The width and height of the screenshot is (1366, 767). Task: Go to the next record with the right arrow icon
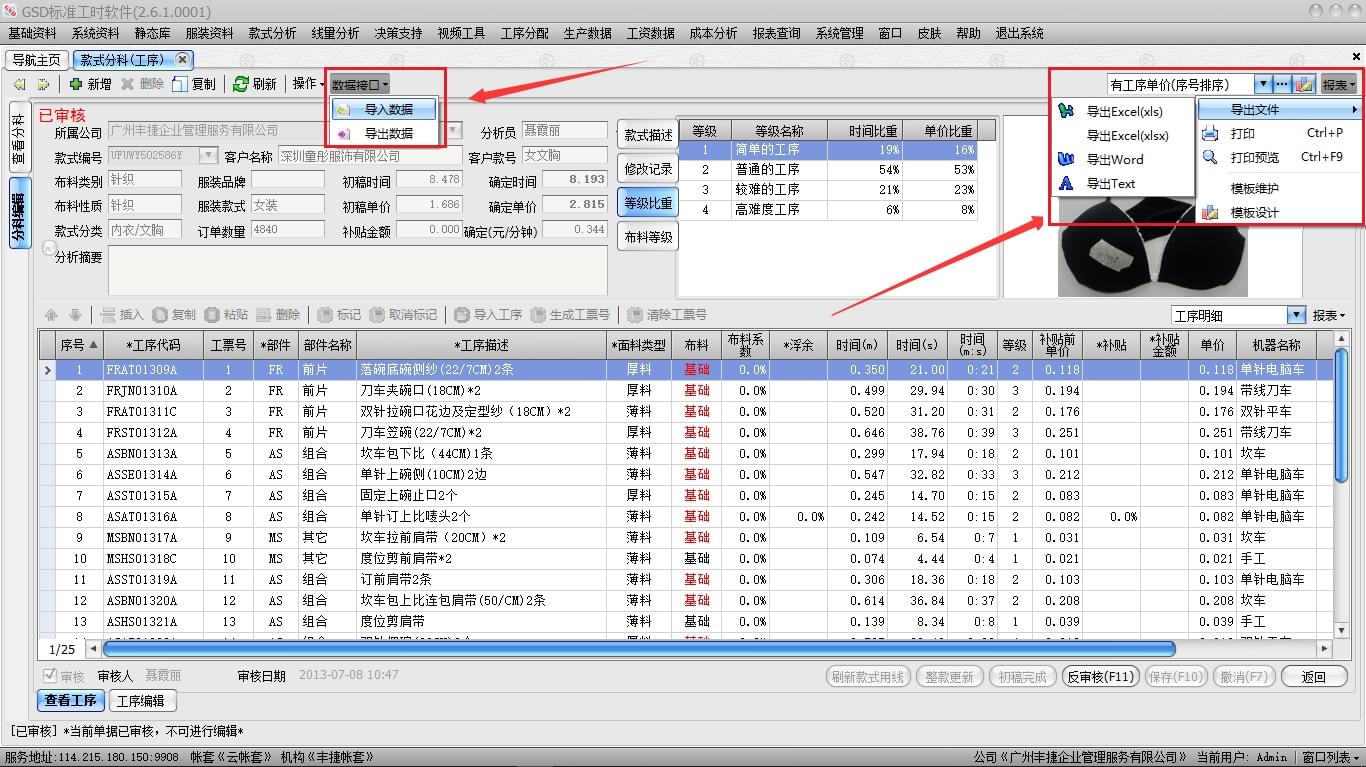[43, 84]
